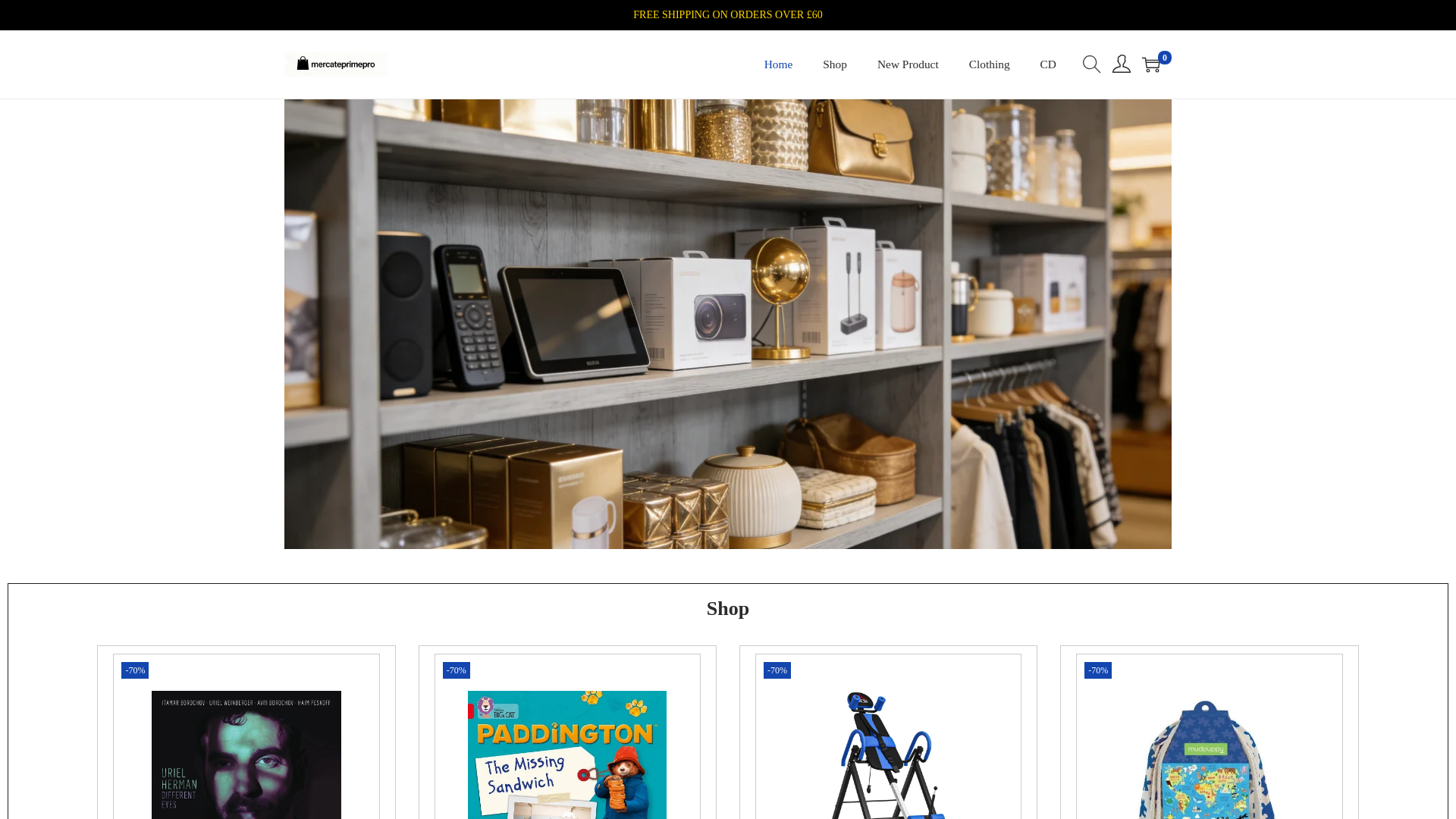The width and height of the screenshot is (1456, 819).
Task: Click the -70% badge on Paddington book
Action: click(x=457, y=670)
